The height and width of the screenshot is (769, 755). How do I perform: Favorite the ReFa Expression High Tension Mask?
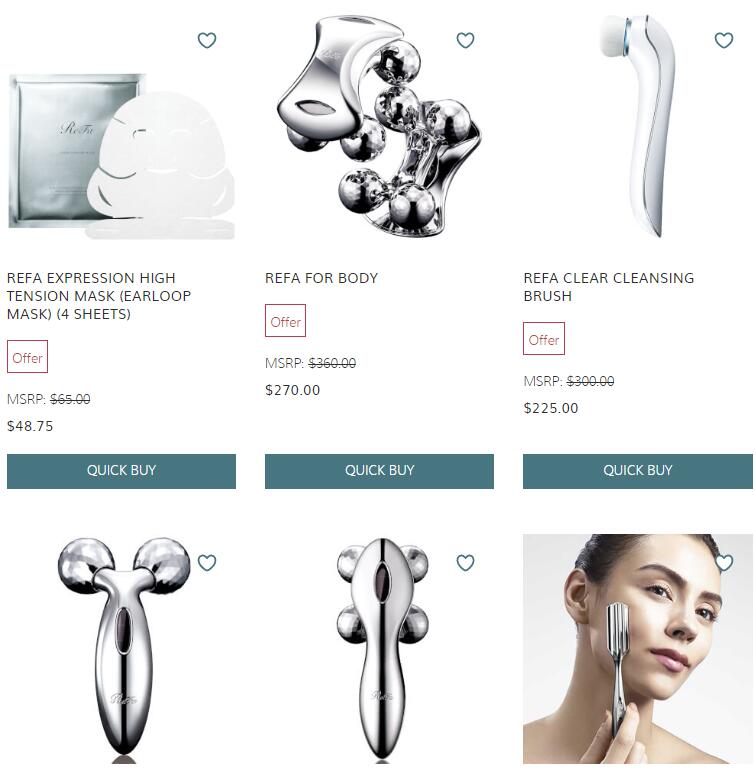[x=207, y=40]
